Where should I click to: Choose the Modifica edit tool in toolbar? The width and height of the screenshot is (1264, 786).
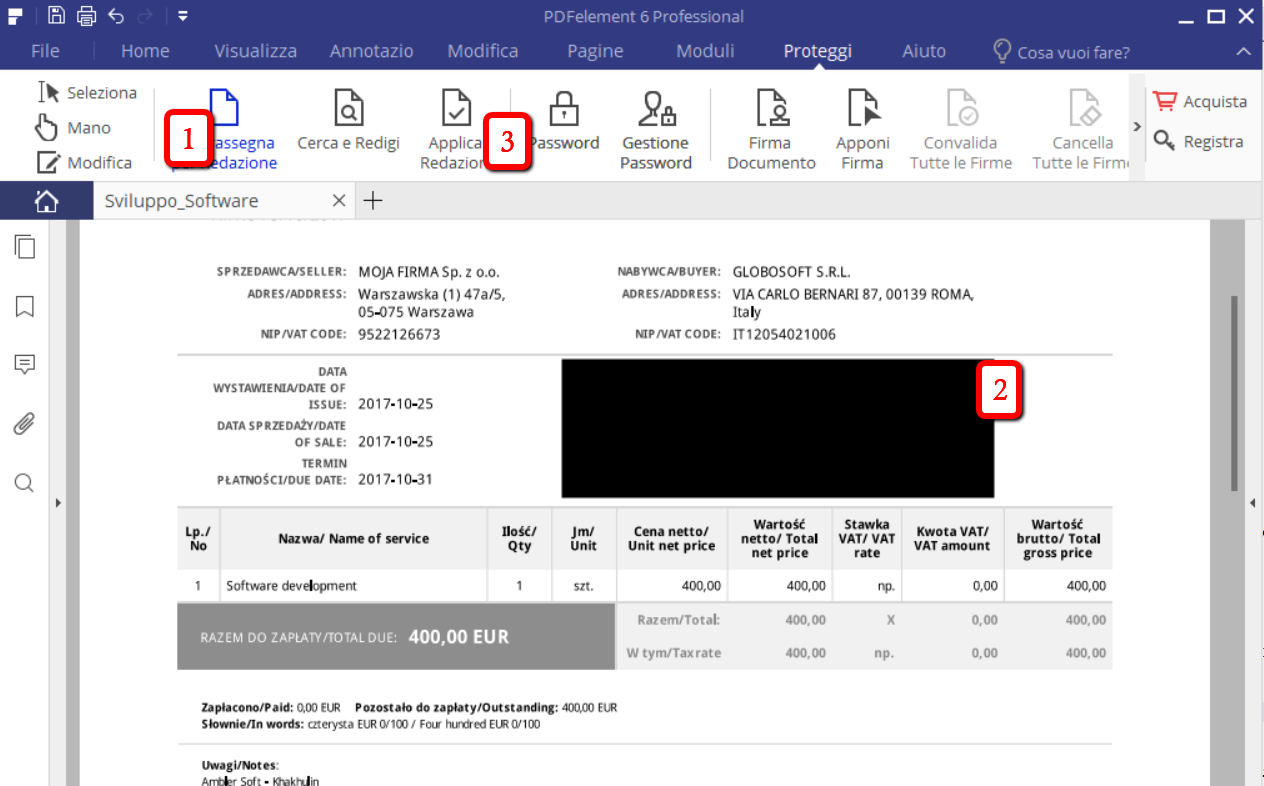(84, 162)
